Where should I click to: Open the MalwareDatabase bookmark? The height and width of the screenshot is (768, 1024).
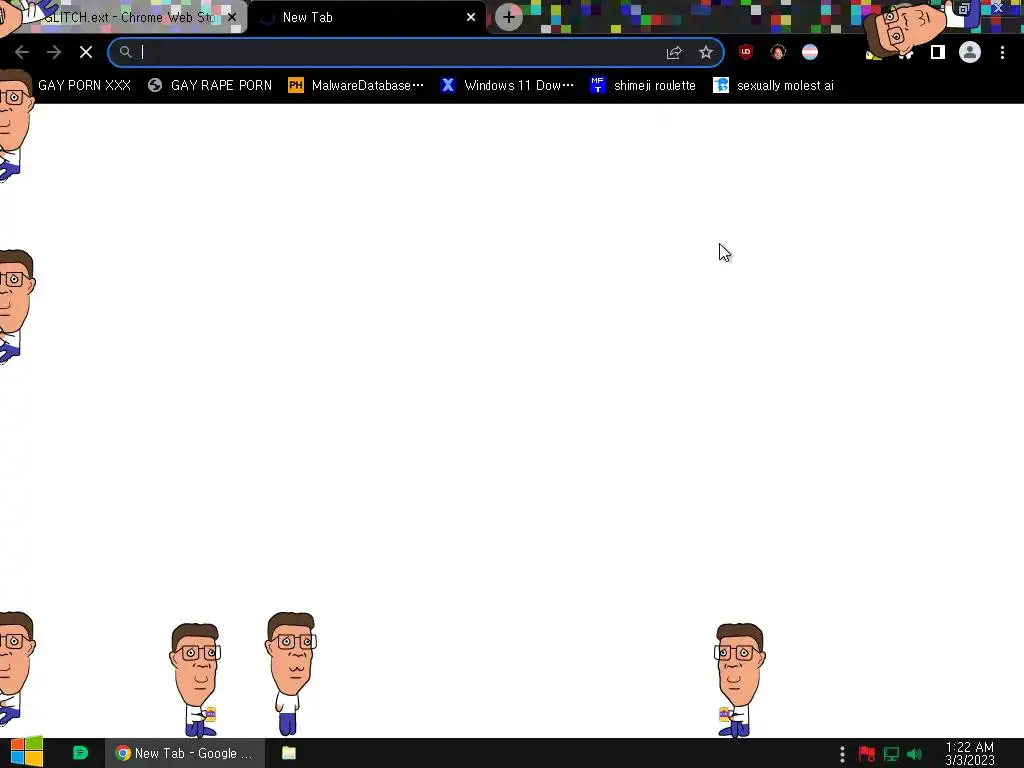(356, 86)
